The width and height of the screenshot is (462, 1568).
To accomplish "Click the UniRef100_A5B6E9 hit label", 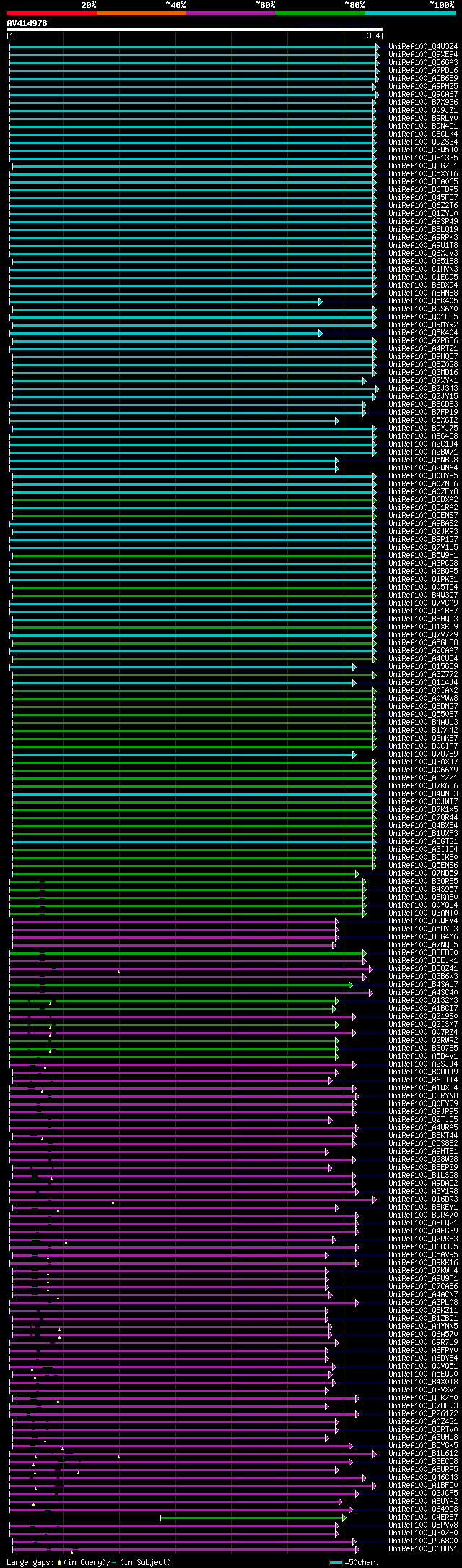I will [423, 78].
